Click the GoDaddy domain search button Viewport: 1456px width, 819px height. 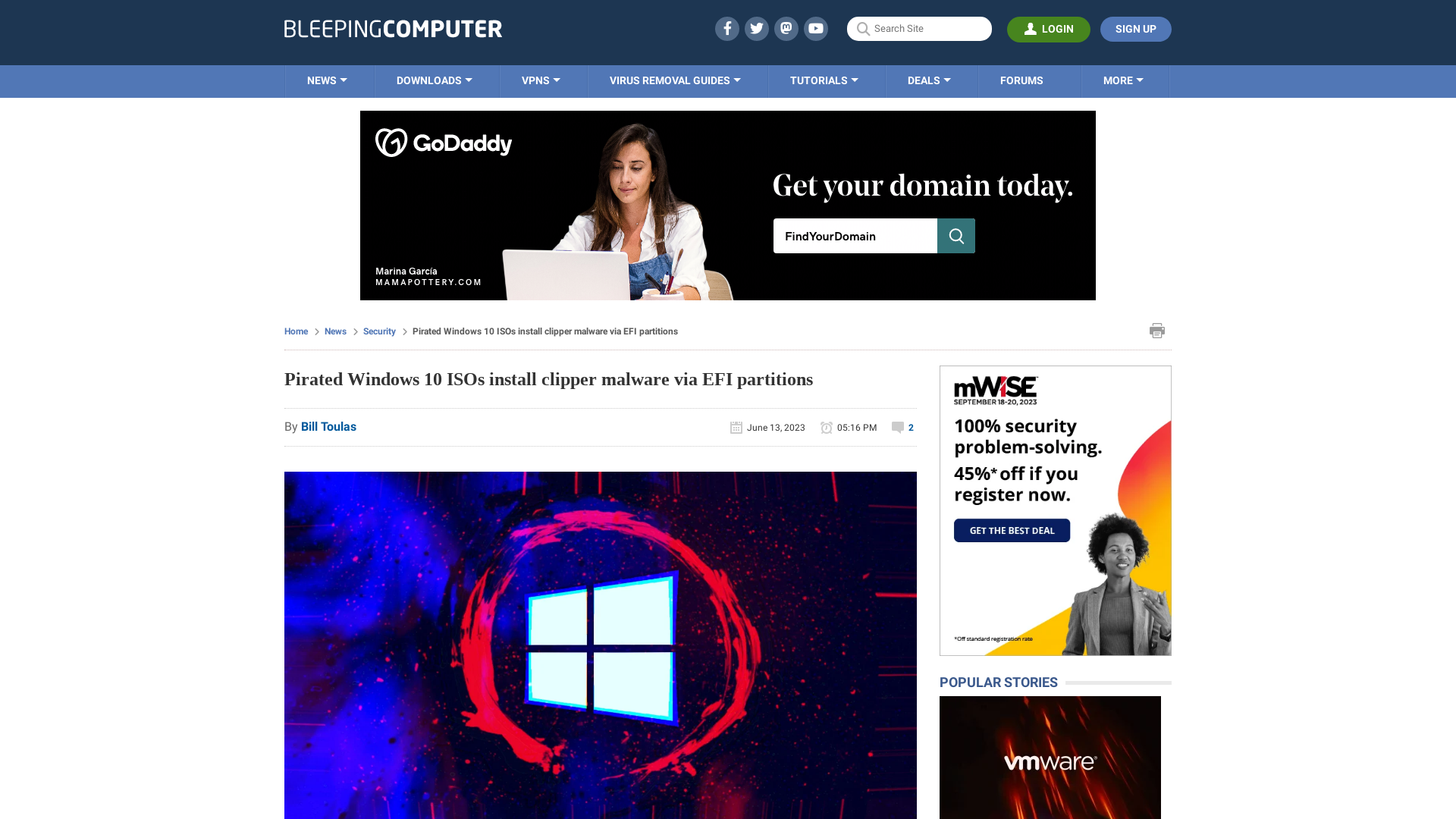point(956,235)
